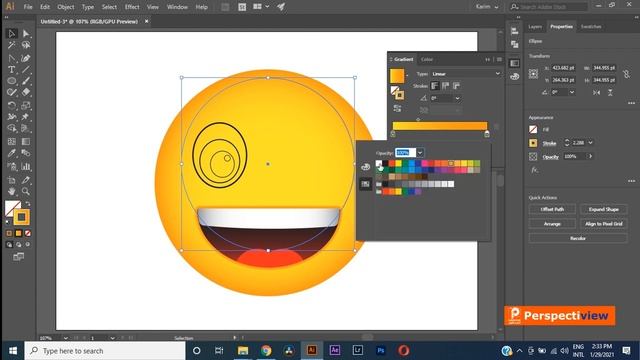640x360 pixels.
Task: Open user account dropdown Karim
Action: pos(487,7)
